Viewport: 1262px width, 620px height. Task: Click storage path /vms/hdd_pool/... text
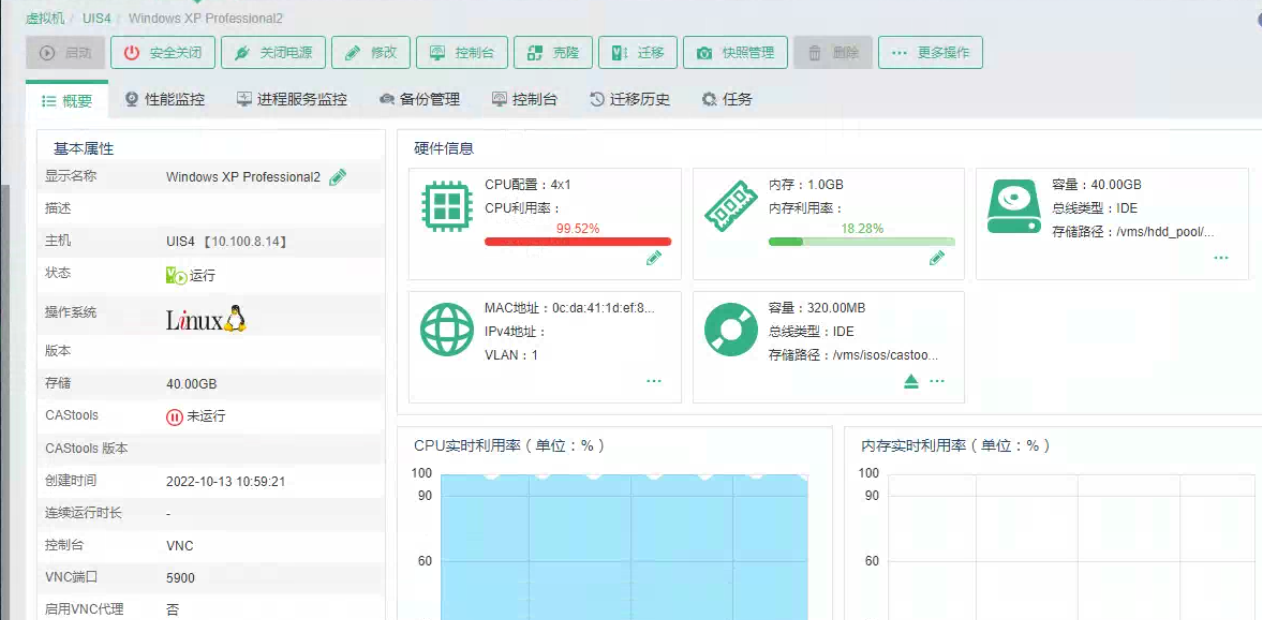(1133, 232)
